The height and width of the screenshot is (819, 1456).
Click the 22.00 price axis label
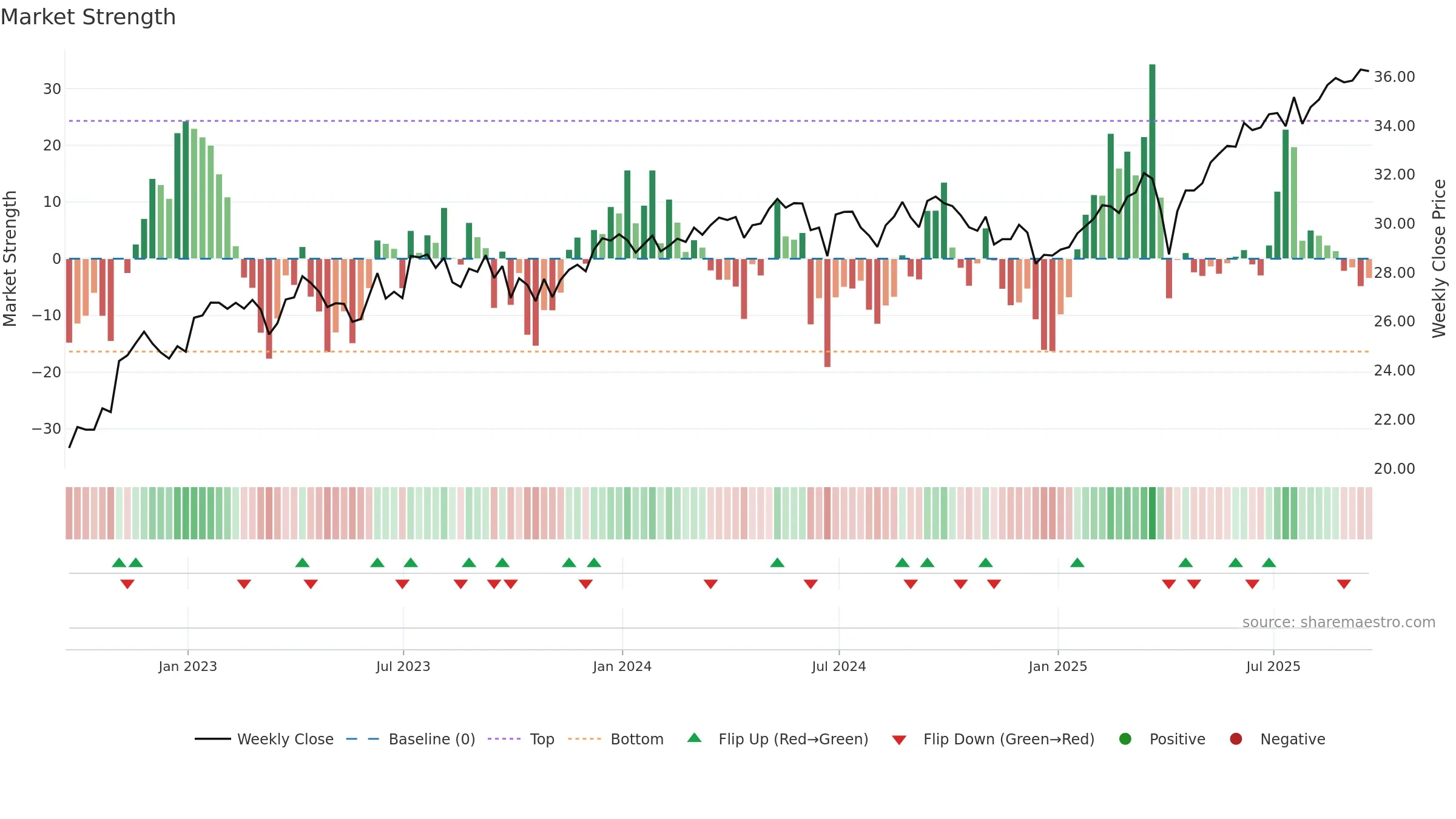tap(1394, 419)
